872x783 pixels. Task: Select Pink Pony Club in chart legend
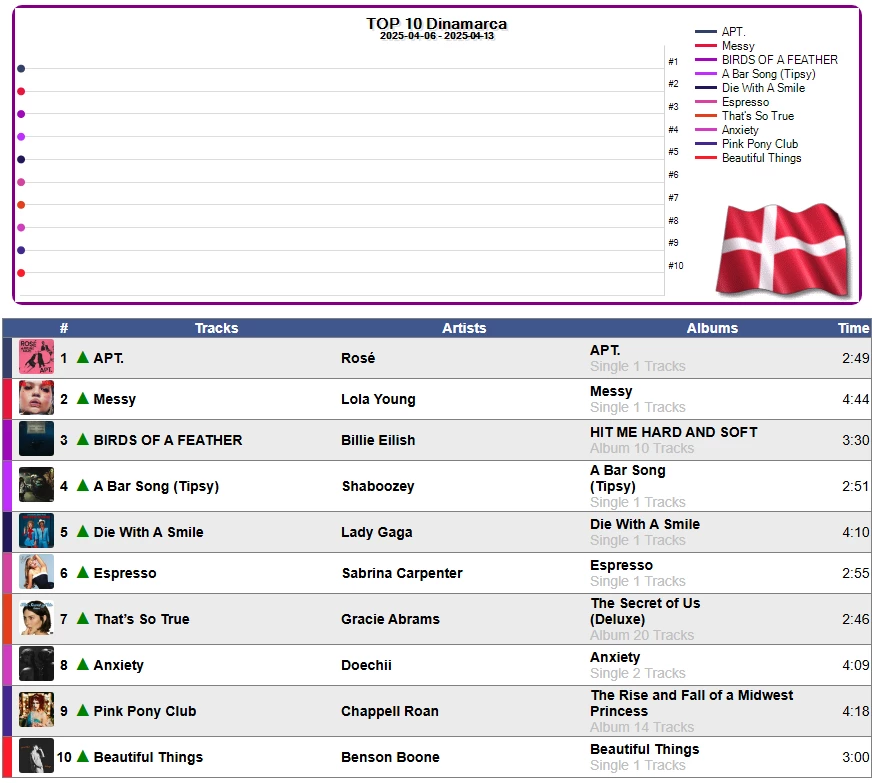[760, 144]
